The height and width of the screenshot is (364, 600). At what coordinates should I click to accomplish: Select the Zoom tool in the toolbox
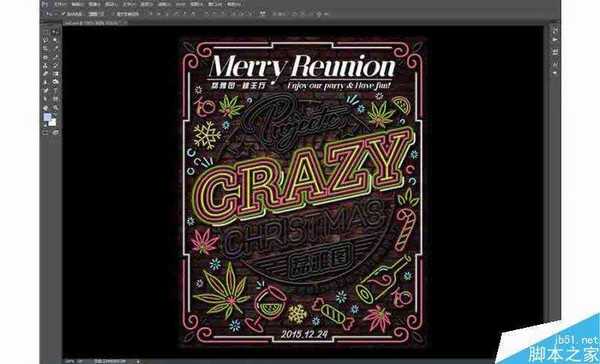point(55,108)
